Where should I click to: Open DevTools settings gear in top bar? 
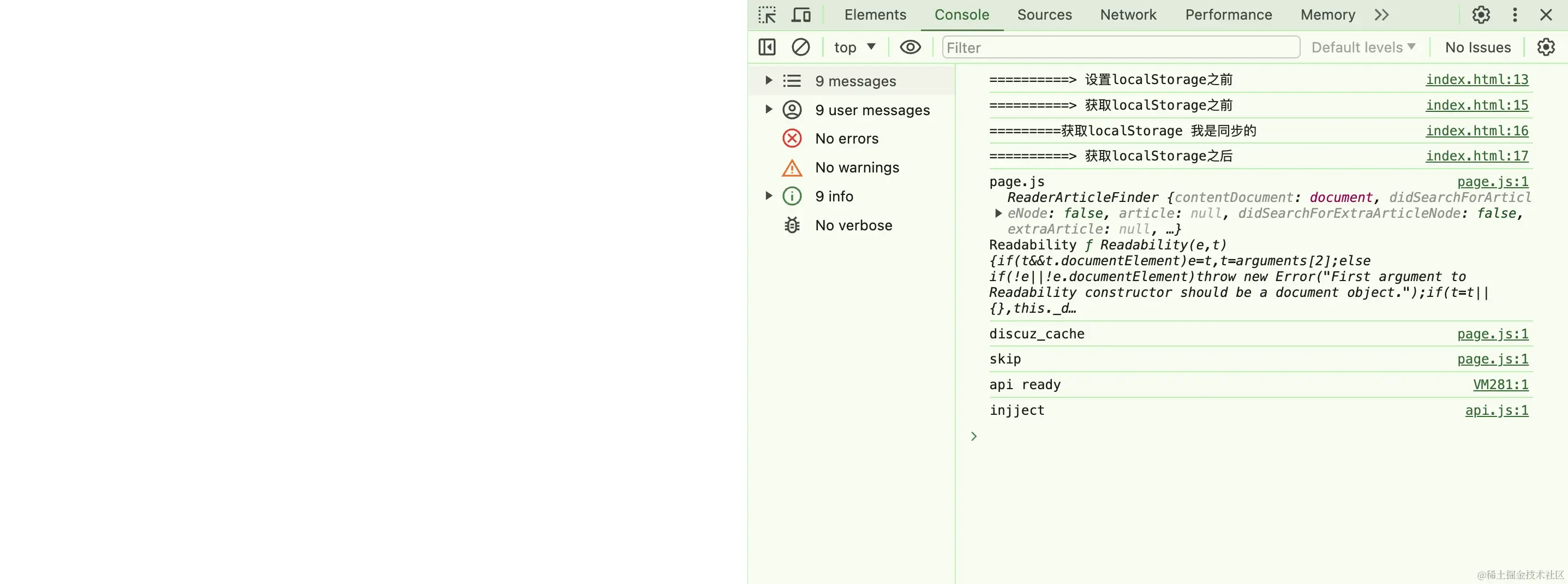point(1481,15)
